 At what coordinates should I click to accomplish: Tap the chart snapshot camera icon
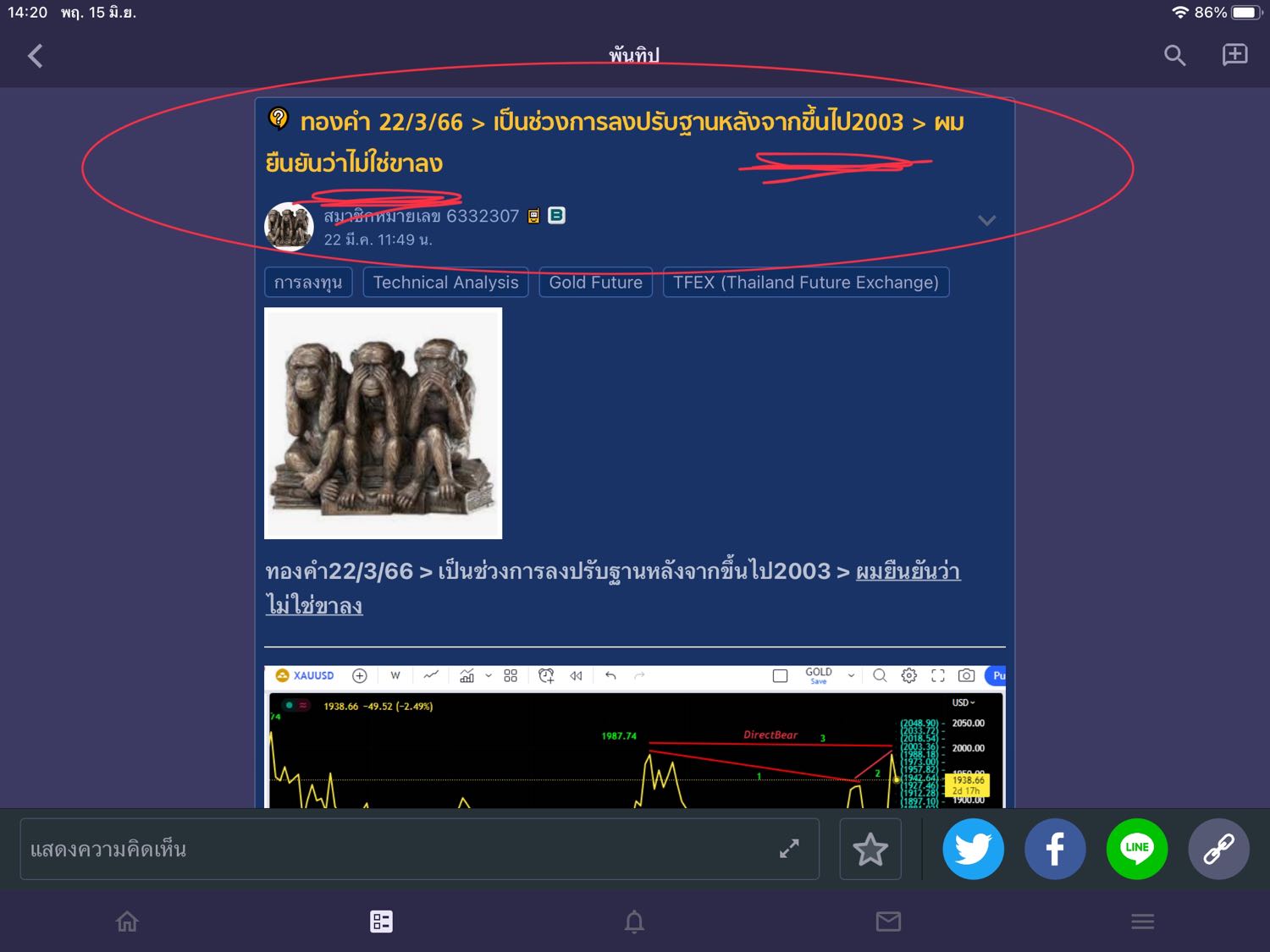click(x=966, y=675)
